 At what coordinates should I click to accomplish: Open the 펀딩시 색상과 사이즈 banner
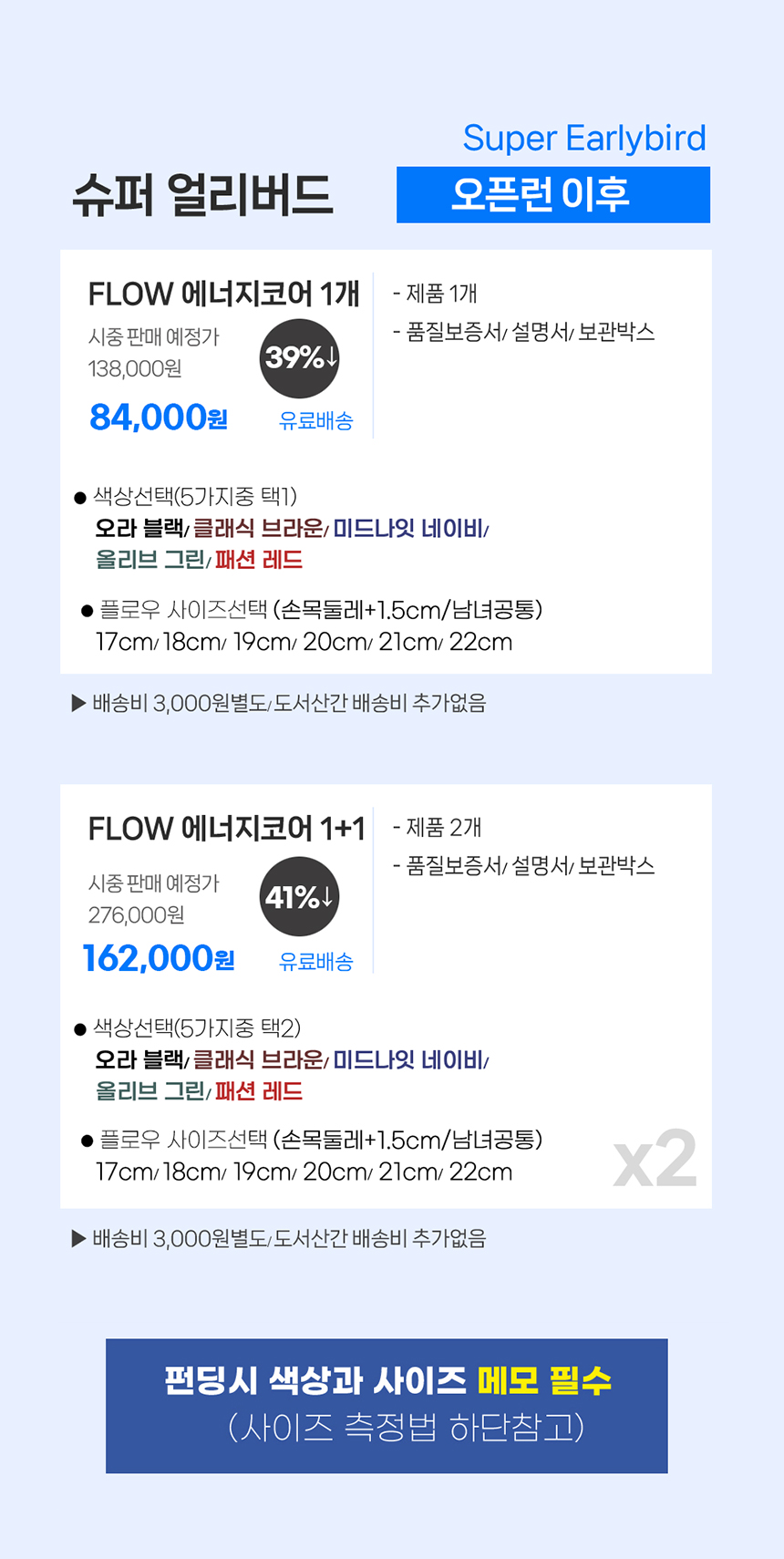(387, 1405)
